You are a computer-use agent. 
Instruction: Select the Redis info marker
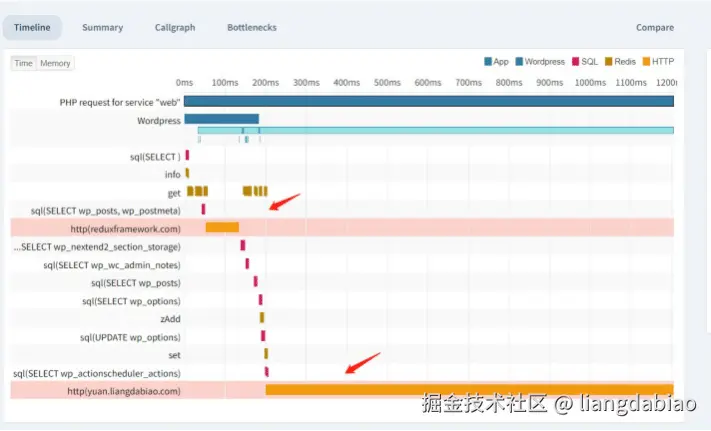click(x=187, y=173)
